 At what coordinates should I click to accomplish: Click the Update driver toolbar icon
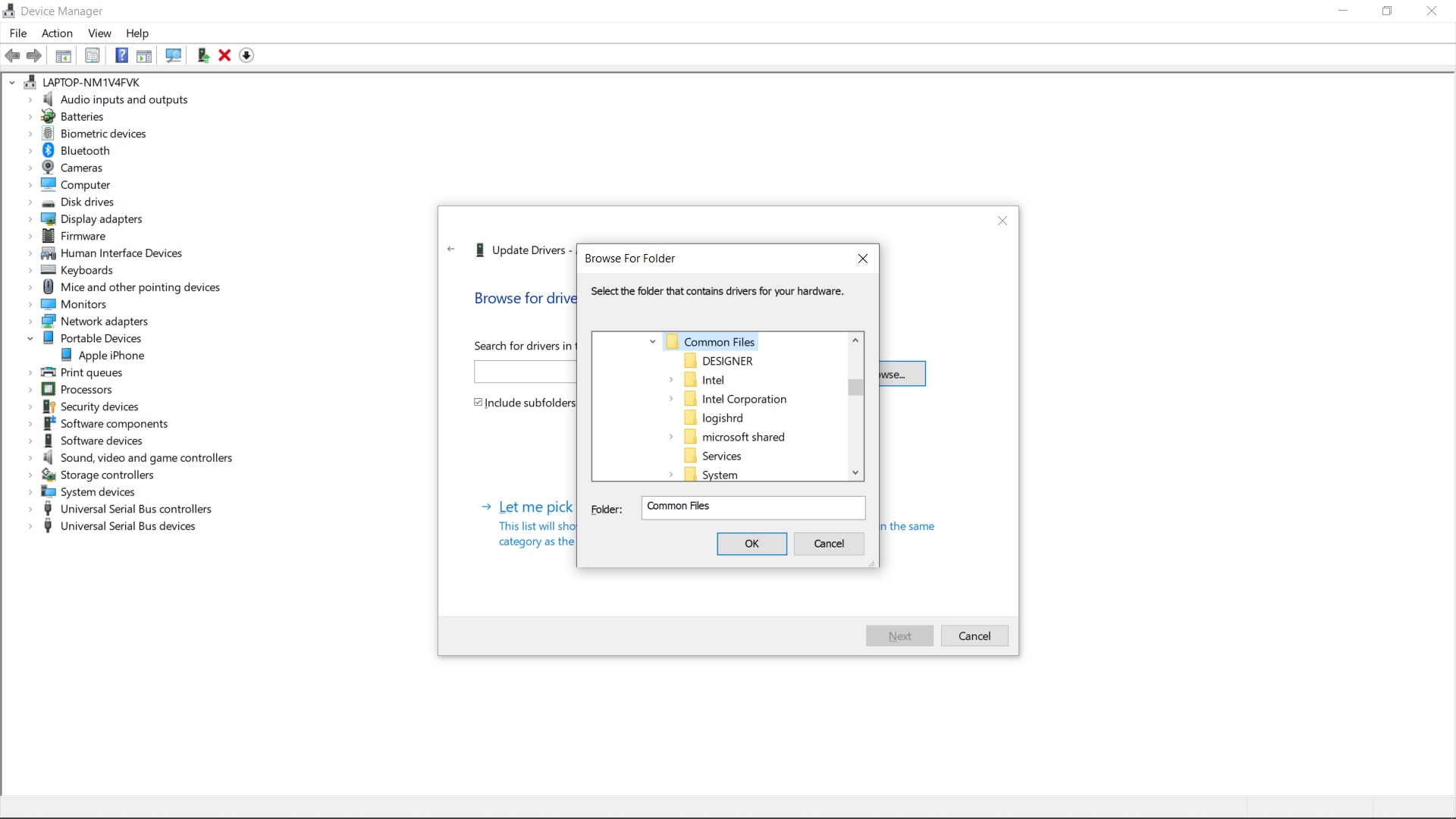(x=203, y=55)
